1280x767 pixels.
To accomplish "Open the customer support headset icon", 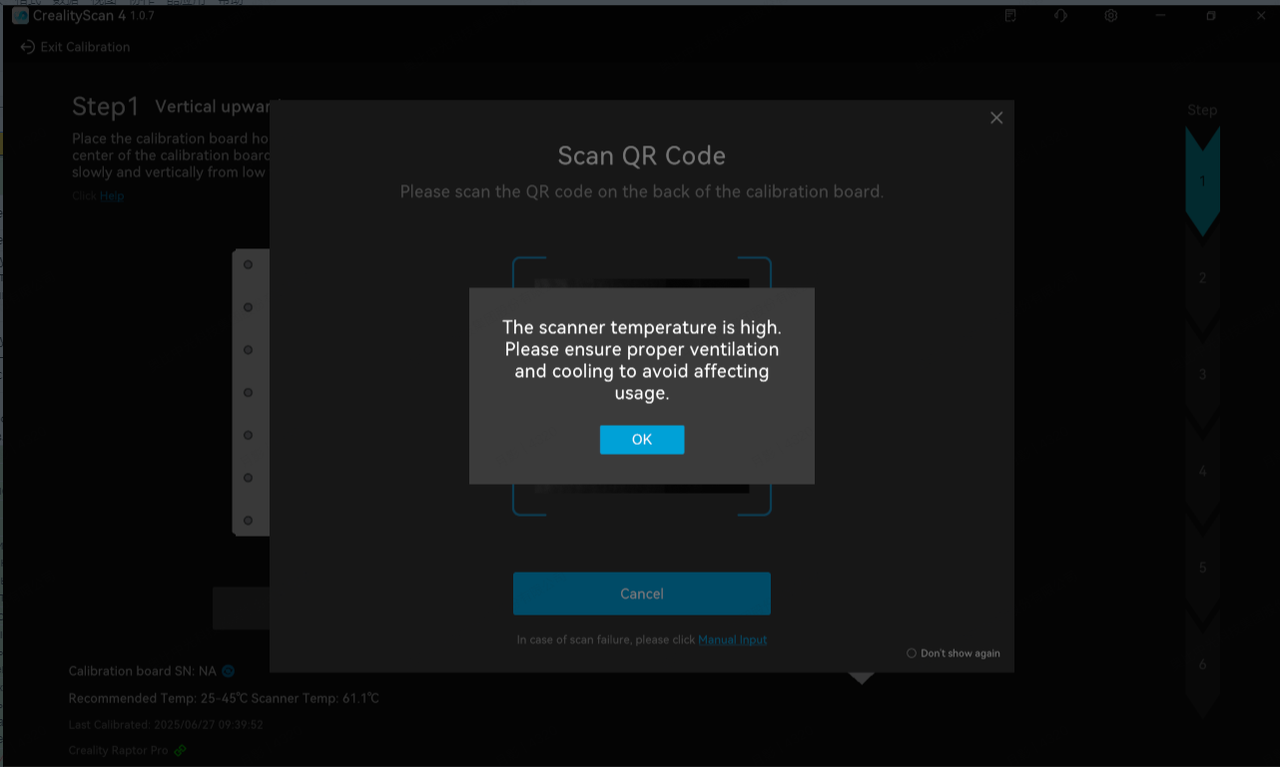I will coord(1061,16).
